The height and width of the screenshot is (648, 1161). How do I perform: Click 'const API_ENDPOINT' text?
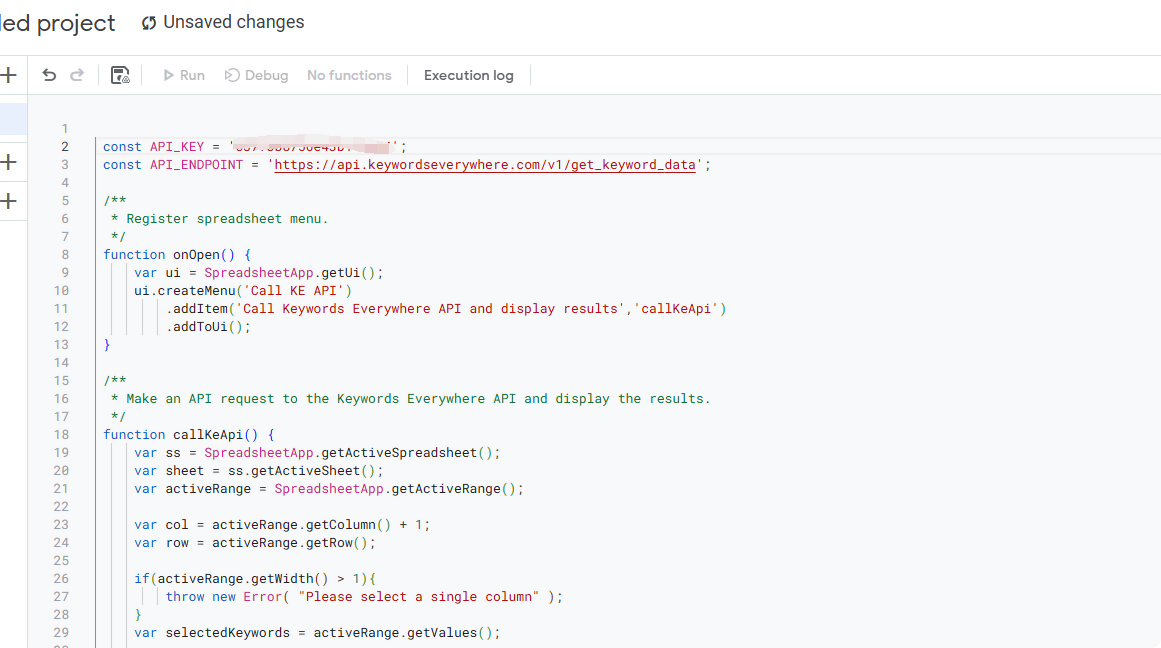pyautogui.click(x=173, y=164)
